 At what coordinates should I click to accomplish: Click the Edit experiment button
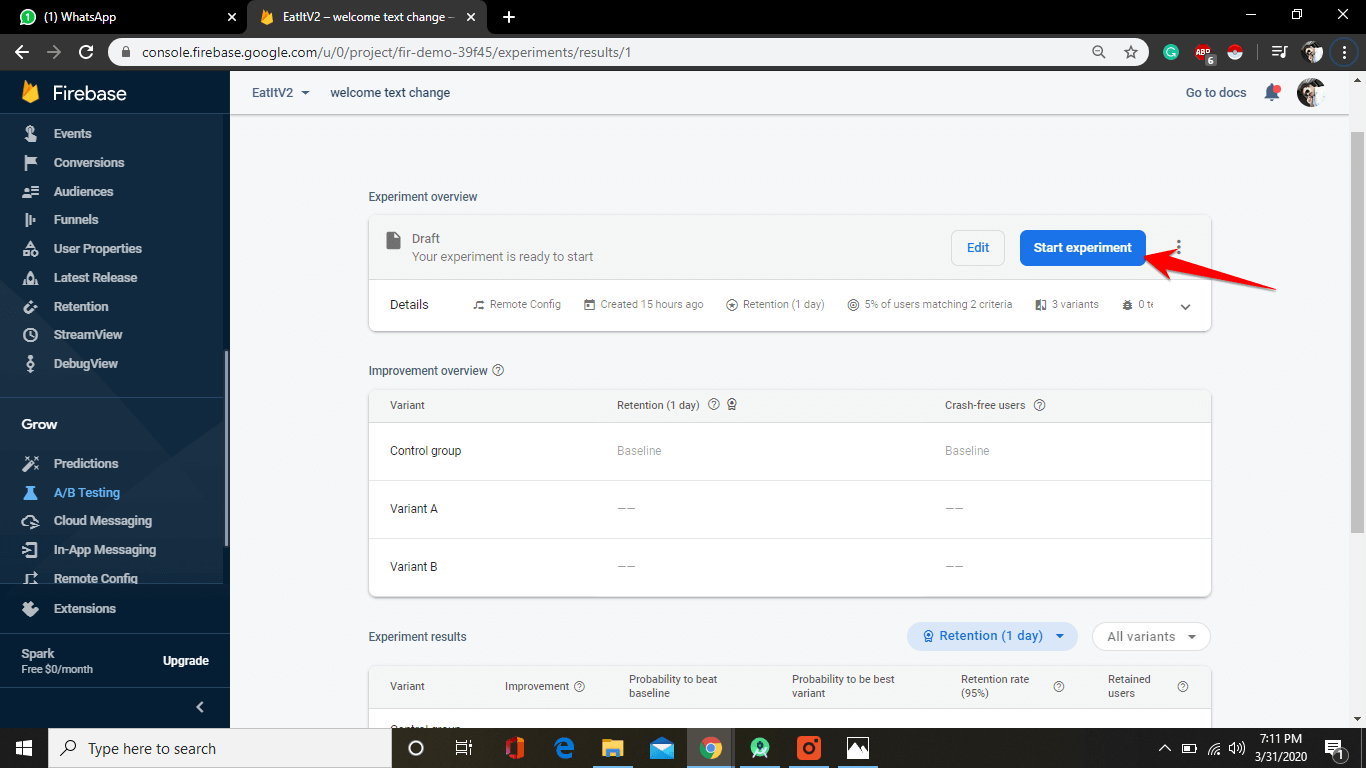(978, 248)
